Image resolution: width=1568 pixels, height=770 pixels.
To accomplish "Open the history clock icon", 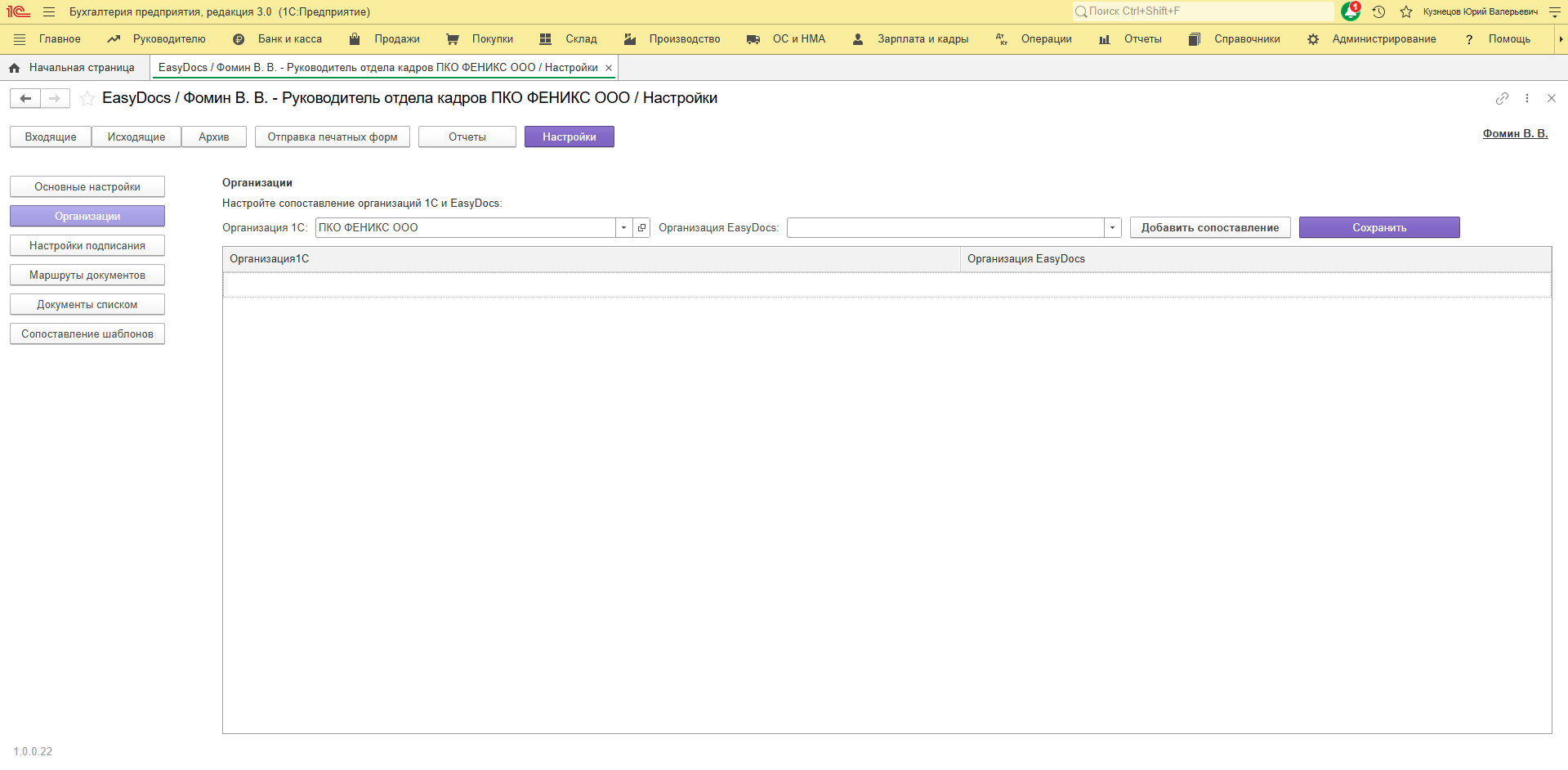I will coord(1378,11).
